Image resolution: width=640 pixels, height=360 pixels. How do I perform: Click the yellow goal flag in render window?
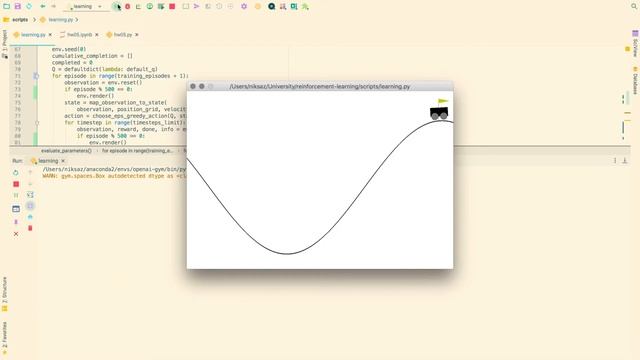tap(442, 102)
